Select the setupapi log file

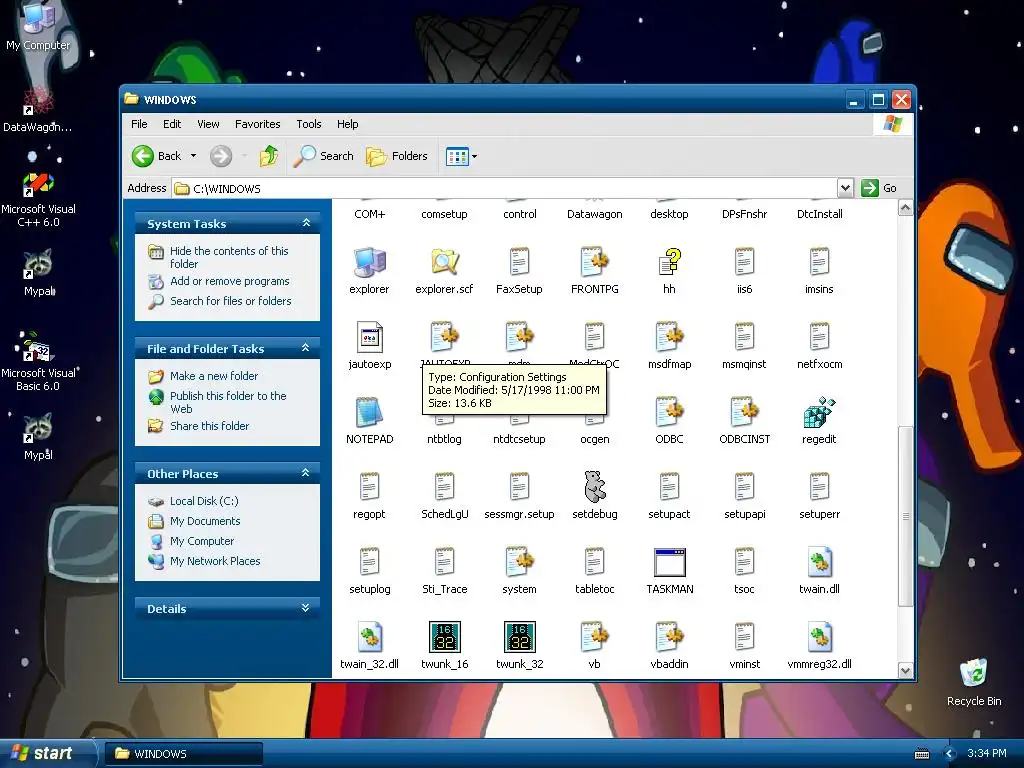click(744, 487)
